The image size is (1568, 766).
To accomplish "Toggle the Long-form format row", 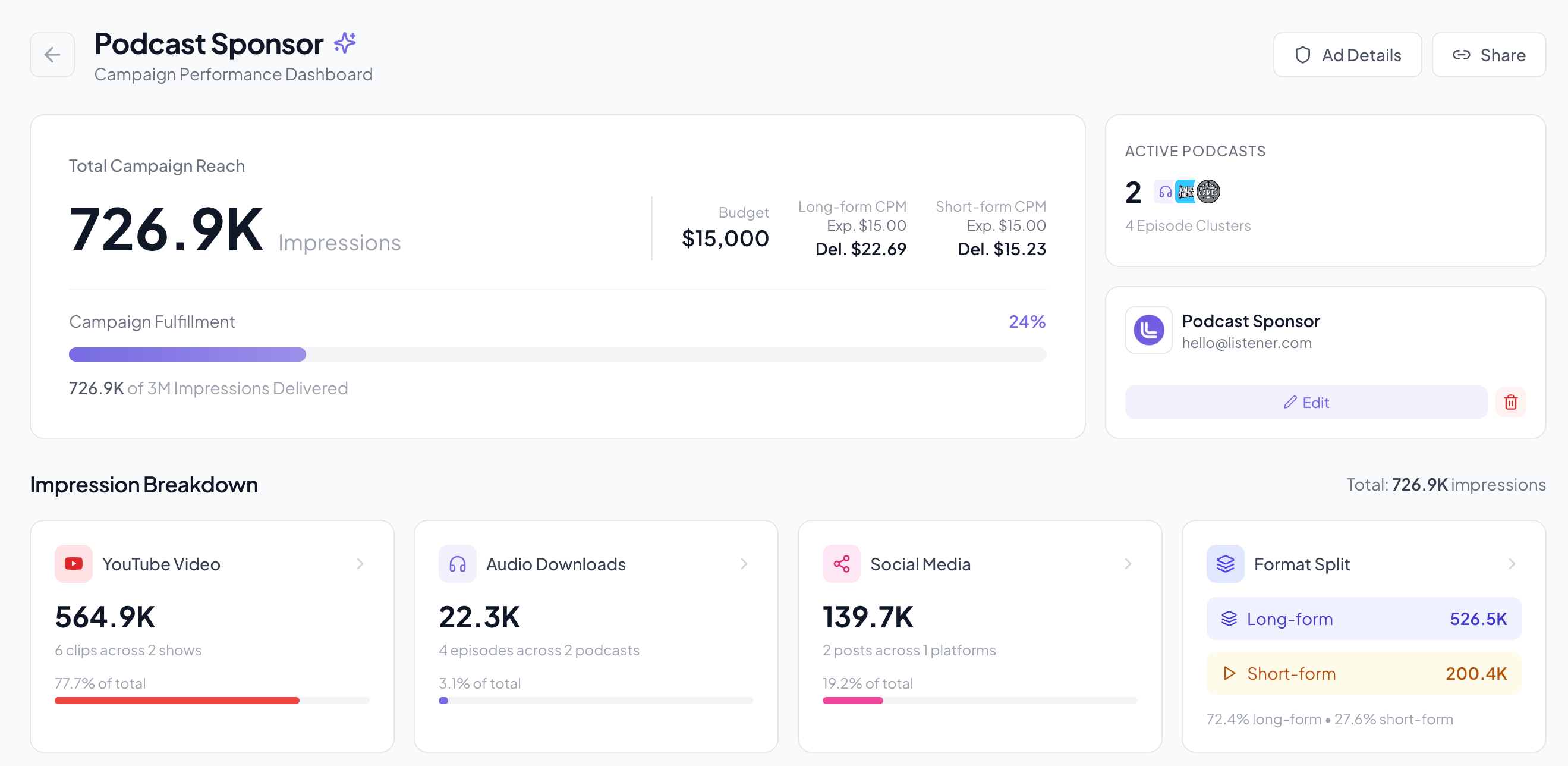I will point(1364,619).
